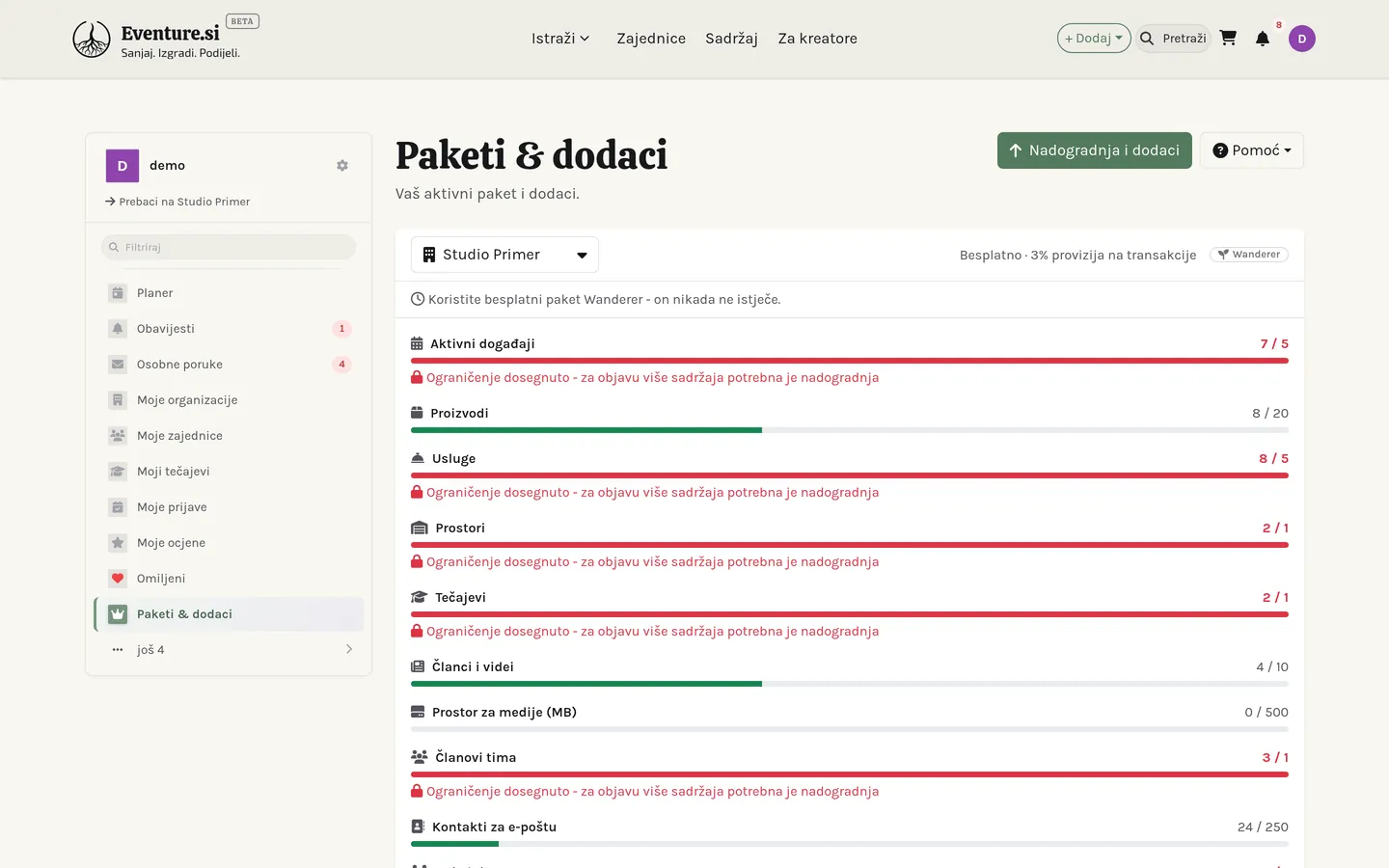
Task: Click the Prostor za medije empty progress bar
Action: tap(850, 729)
